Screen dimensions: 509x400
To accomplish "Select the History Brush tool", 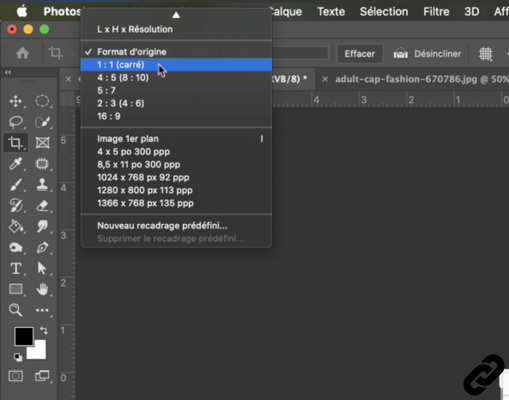I will tap(16, 205).
